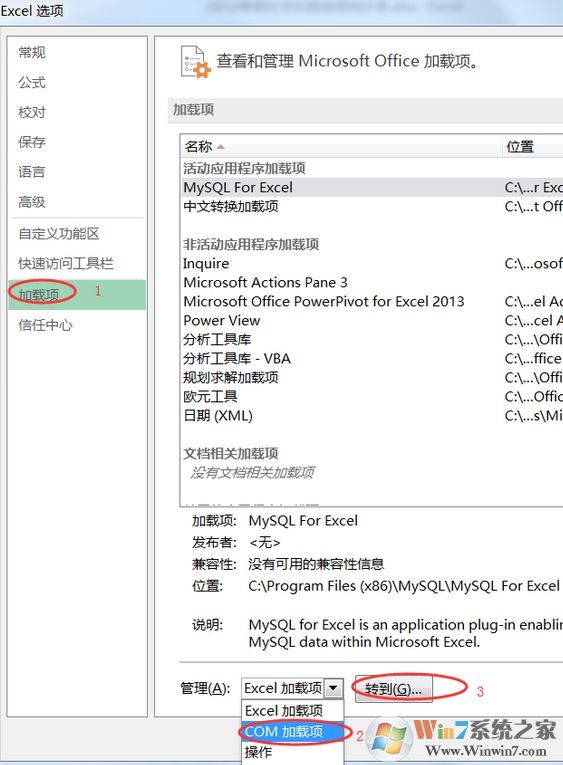Sort add-ins by the 名称 column header
Screen dimensions: 563x765
tap(341, 146)
